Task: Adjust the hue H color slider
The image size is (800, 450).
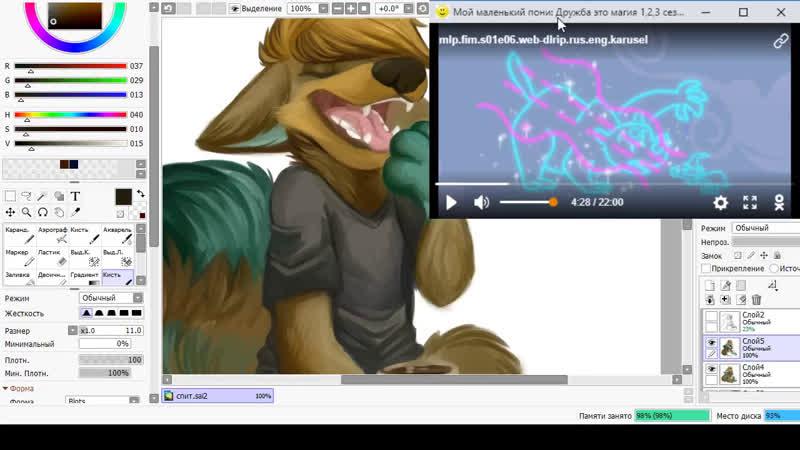Action: [70, 115]
